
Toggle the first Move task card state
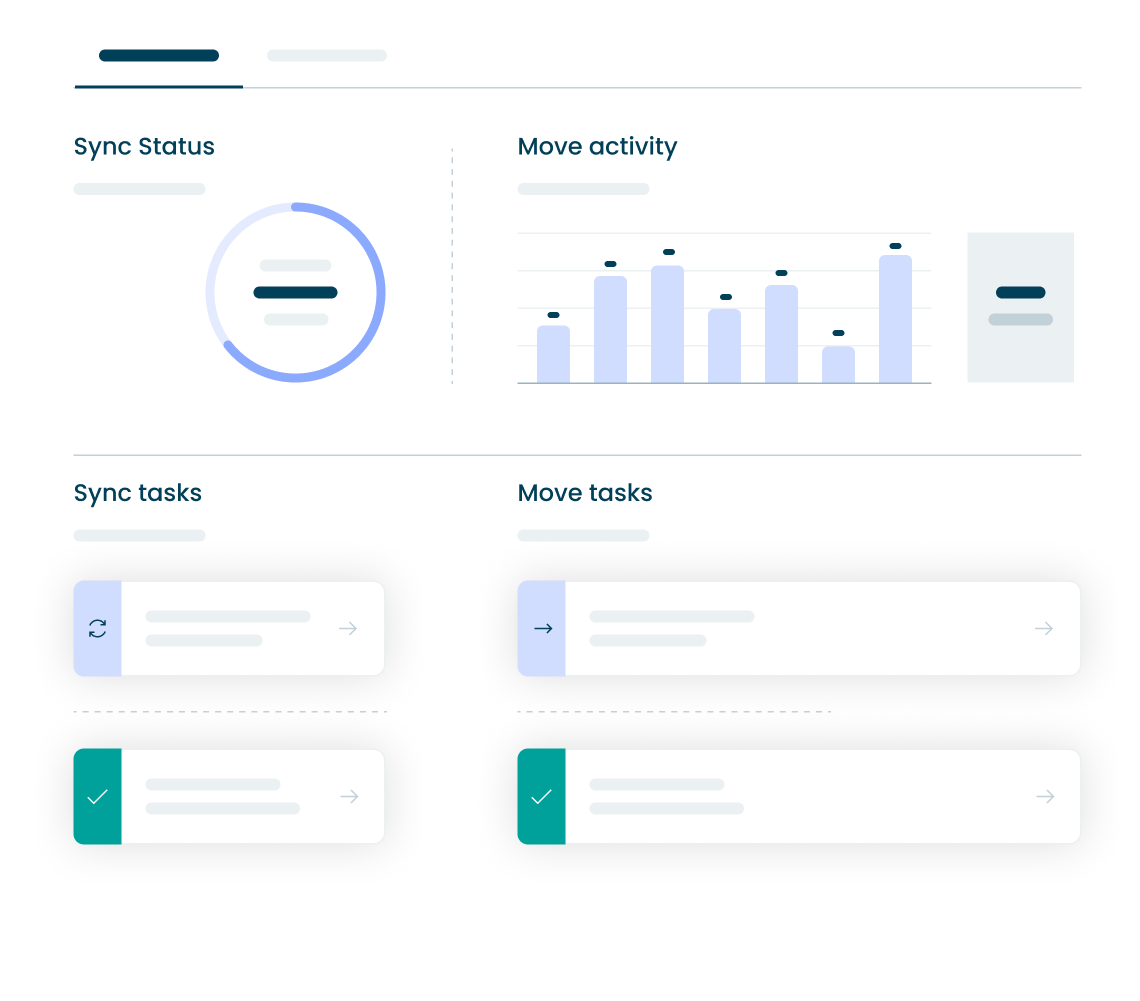[798, 628]
